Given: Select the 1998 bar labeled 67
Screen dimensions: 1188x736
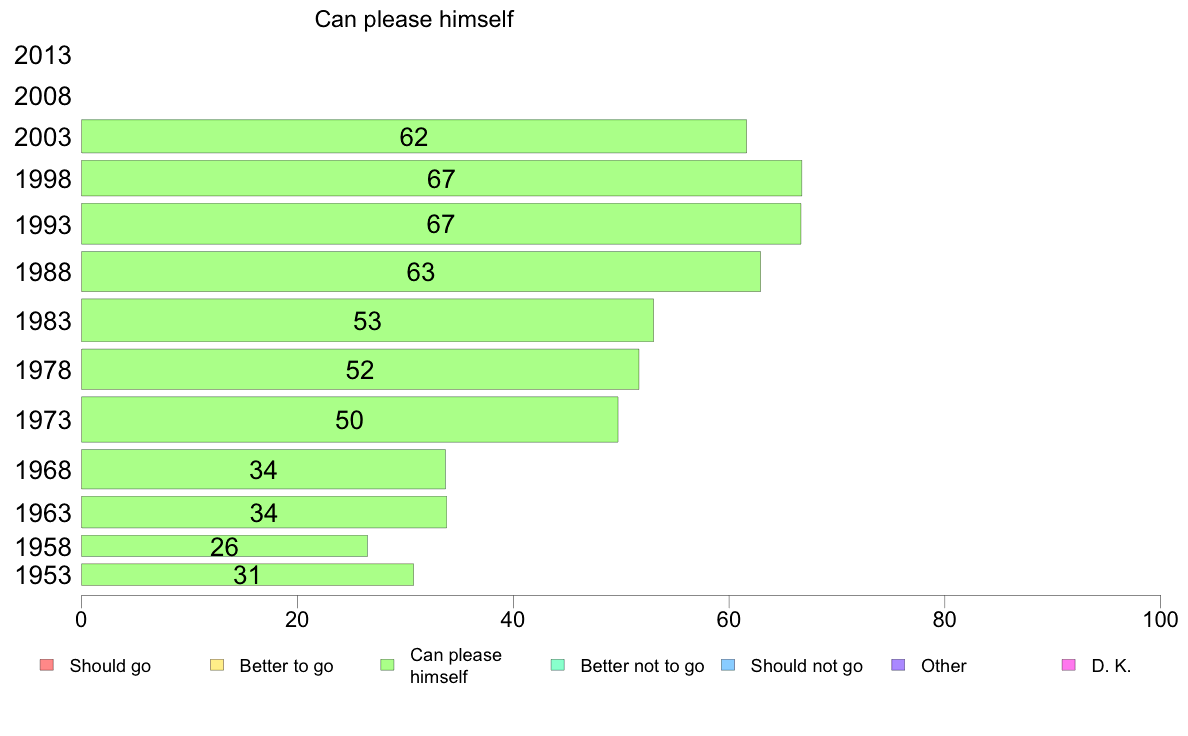Looking at the screenshot, I should (441, 178).
